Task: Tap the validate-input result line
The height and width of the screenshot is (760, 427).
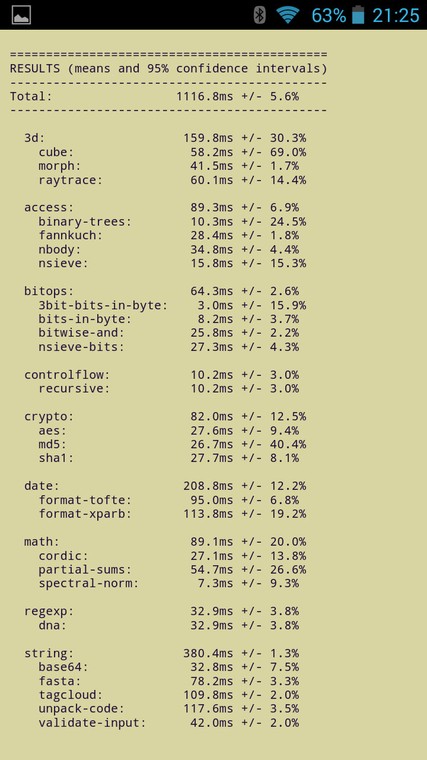Action: (x=169, y=723)
